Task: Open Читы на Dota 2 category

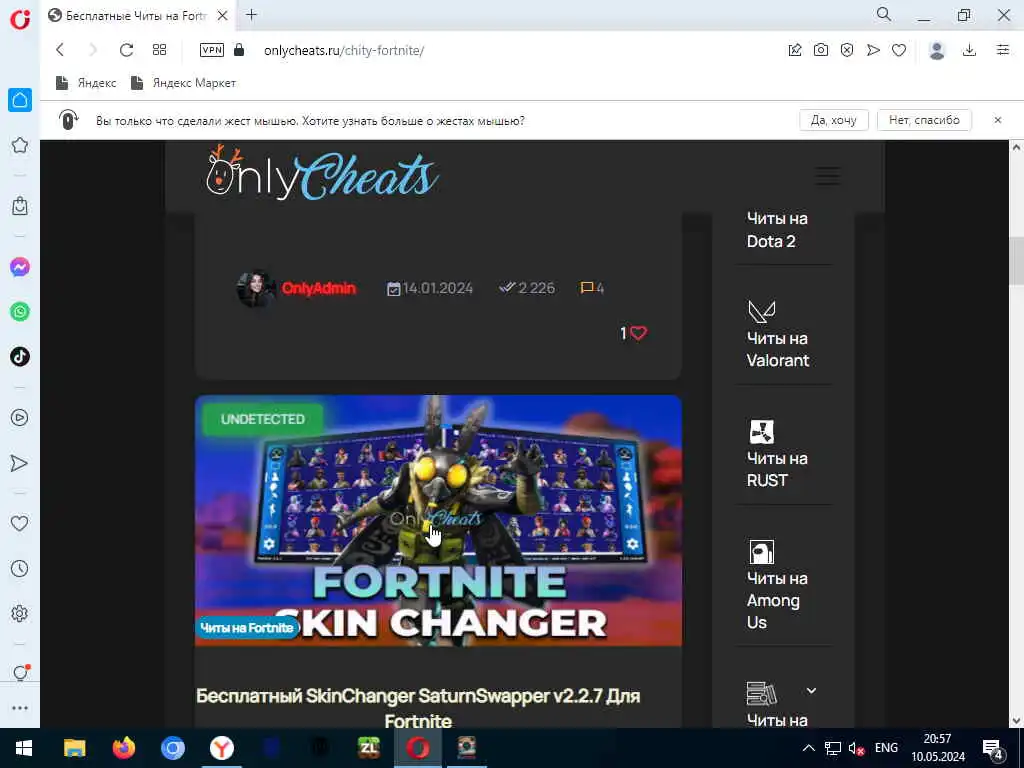Action: click(777, 230)
